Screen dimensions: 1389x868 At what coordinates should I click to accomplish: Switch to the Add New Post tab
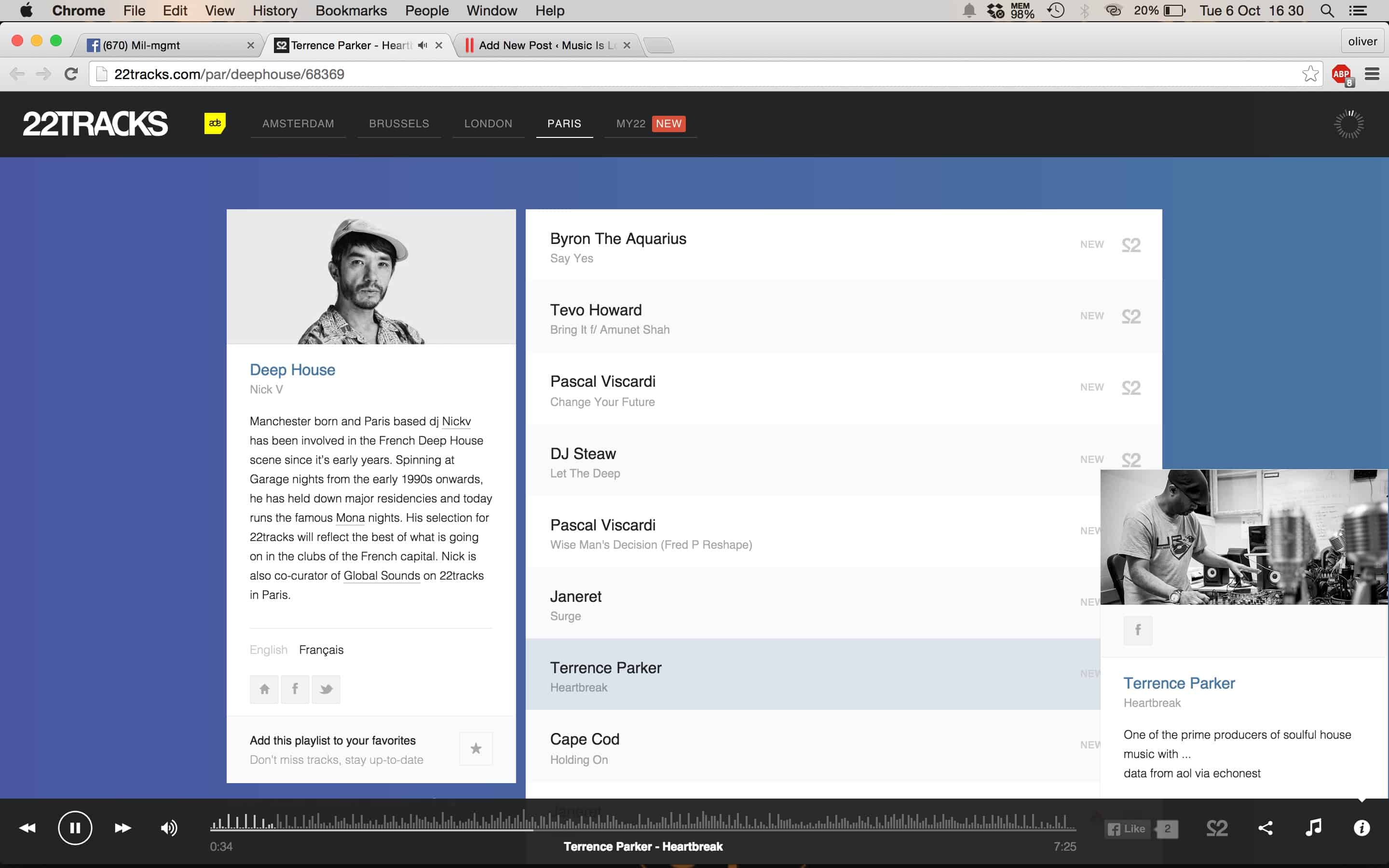click(548, 45)
